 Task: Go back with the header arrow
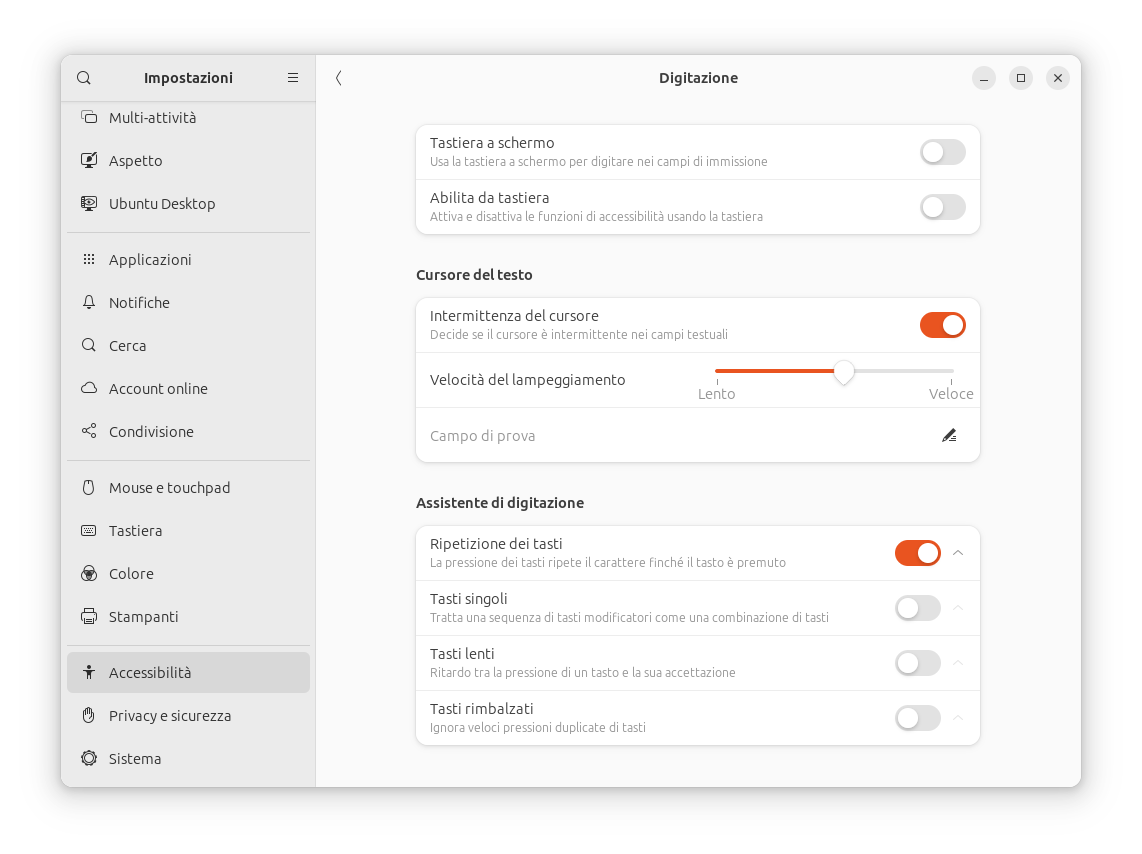click(339, 78)
